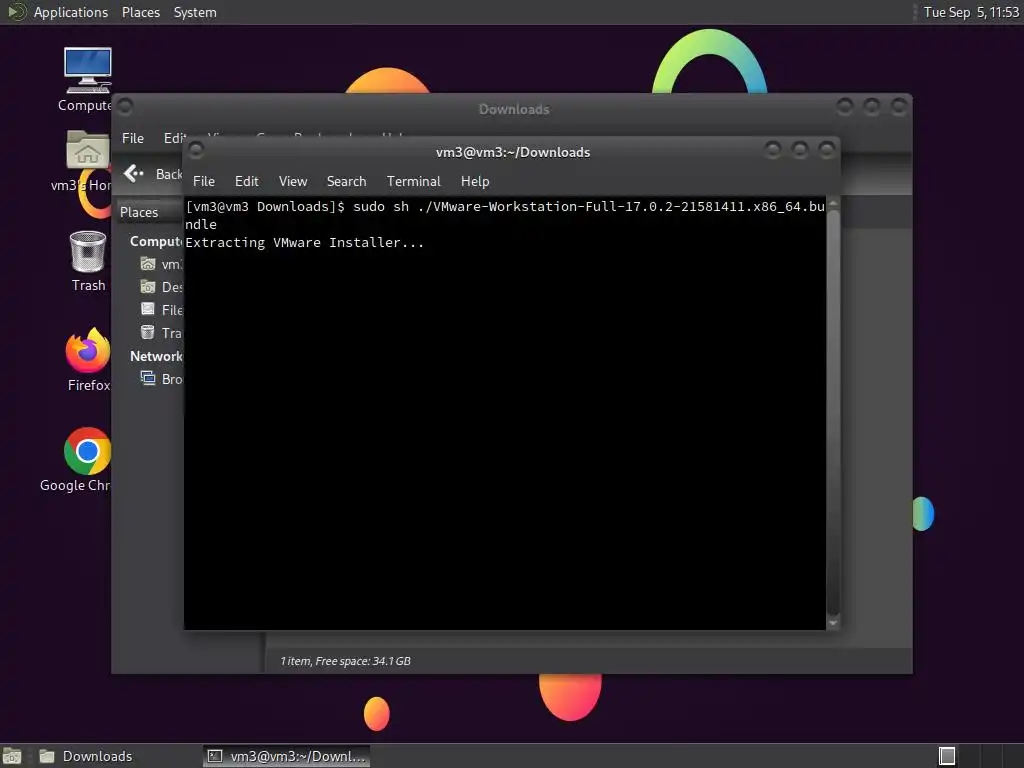The image size is (1024, 768).
Task: Click the terminal scrollbar up arrow
Action: click(x=833, y=204)
